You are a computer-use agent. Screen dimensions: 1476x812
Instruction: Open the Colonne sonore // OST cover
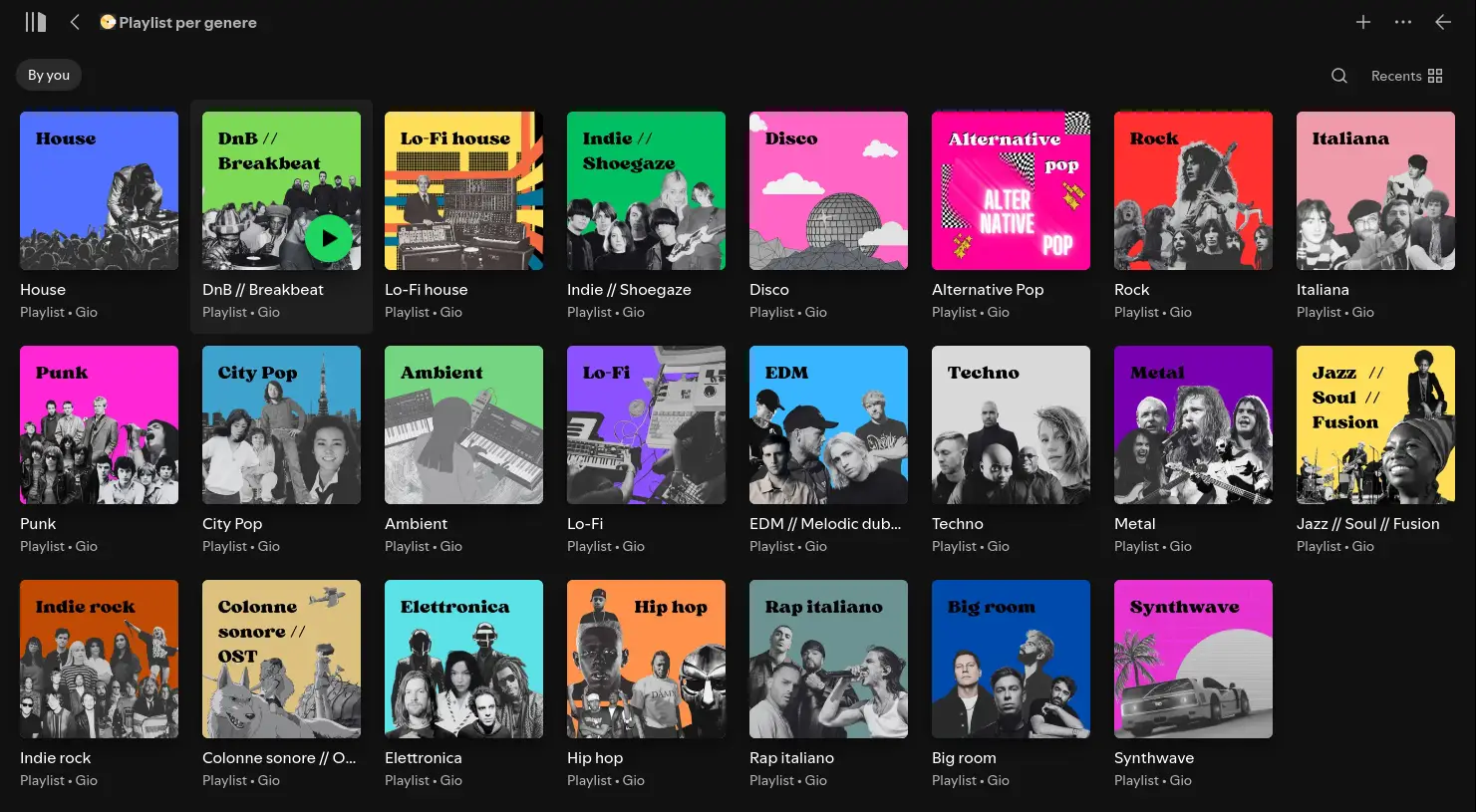click(x=281, y=659)
